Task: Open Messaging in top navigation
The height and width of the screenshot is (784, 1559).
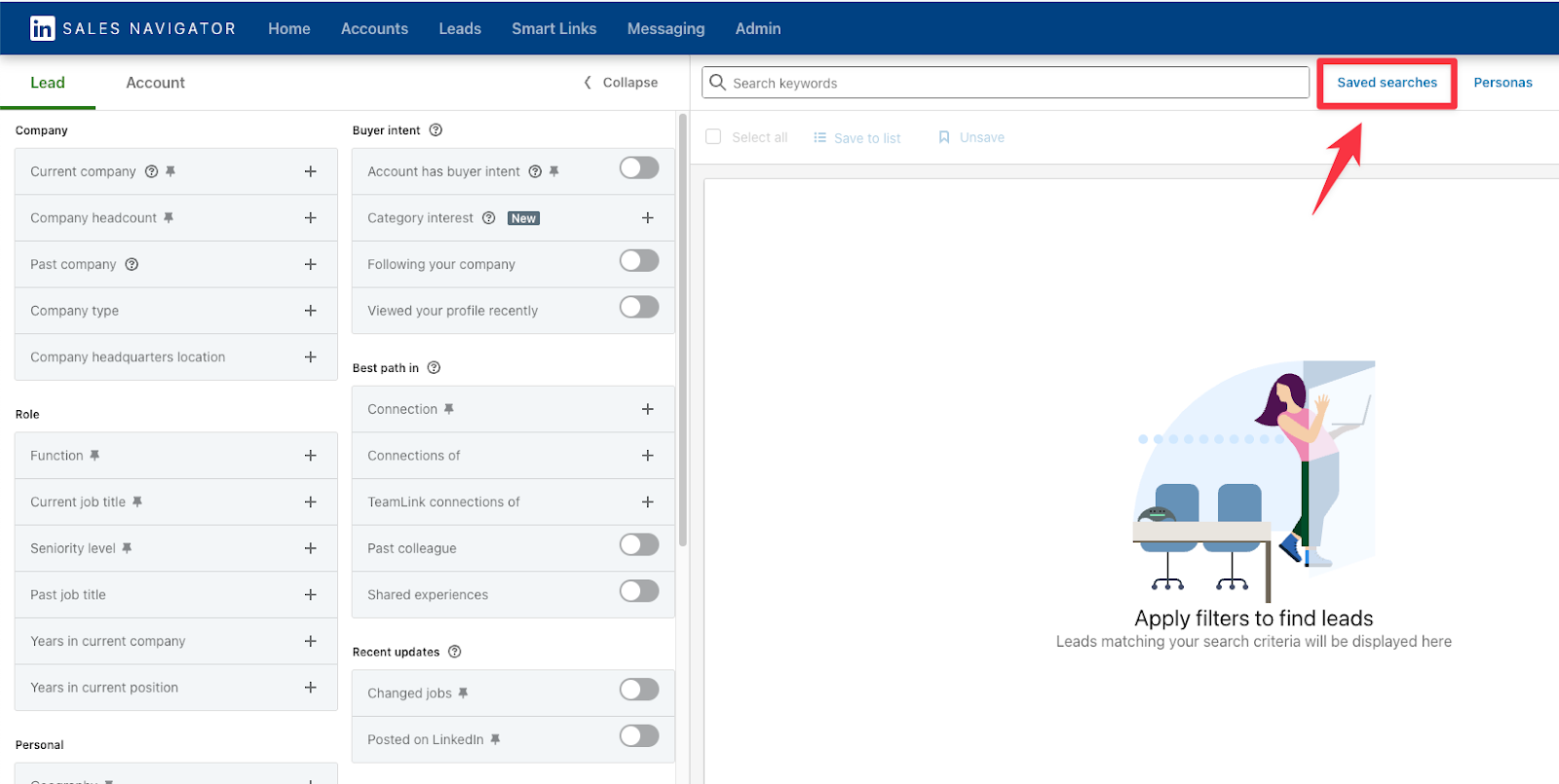Action: [x=666, y=29]
